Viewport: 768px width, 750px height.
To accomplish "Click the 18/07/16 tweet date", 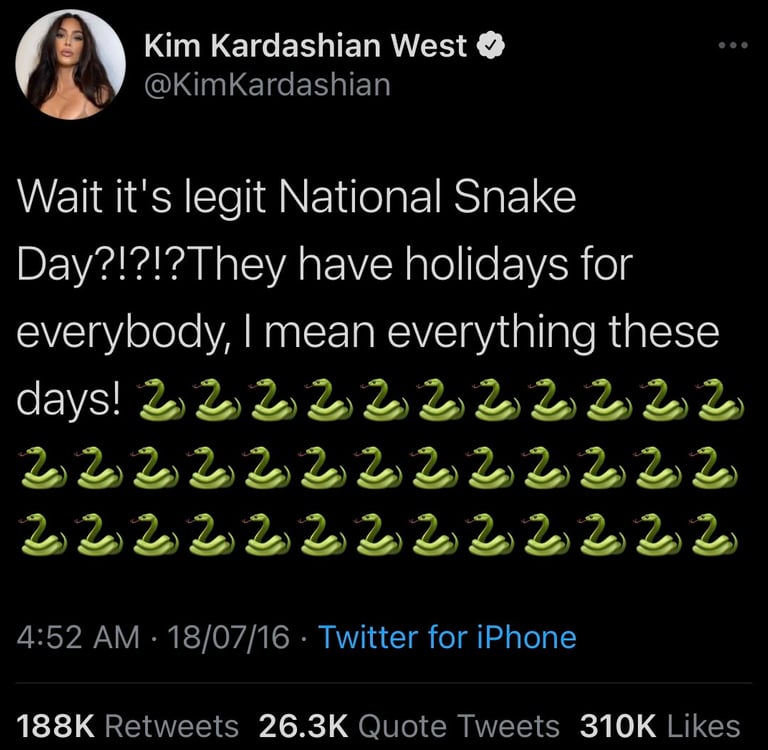I will pyautogui.click(x=229, y=637).
